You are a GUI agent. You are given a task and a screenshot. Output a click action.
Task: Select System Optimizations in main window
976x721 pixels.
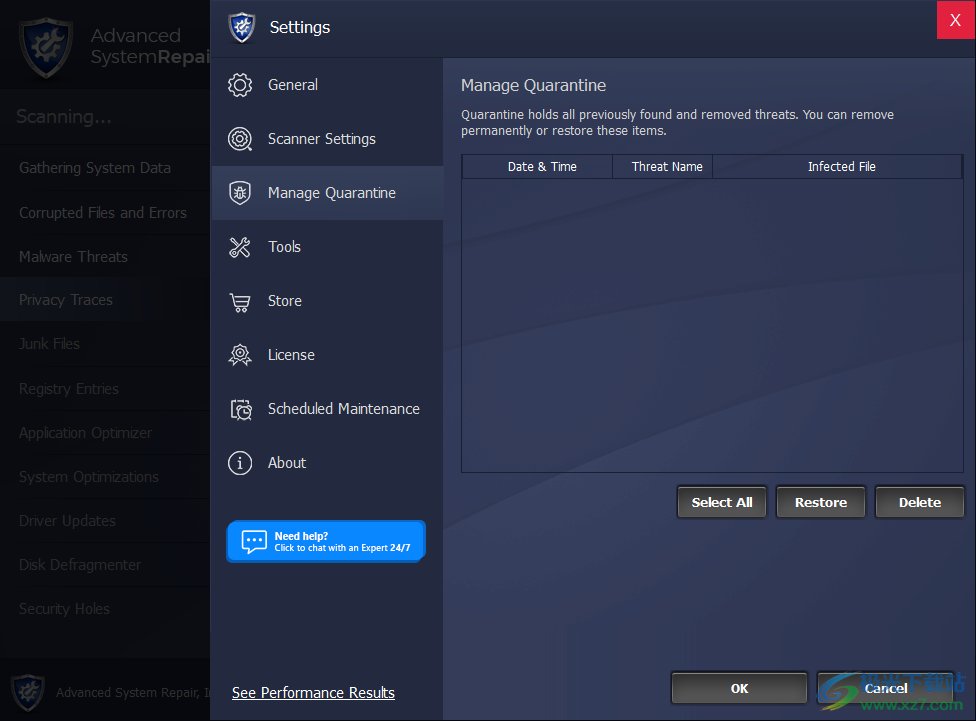[105, 477]
